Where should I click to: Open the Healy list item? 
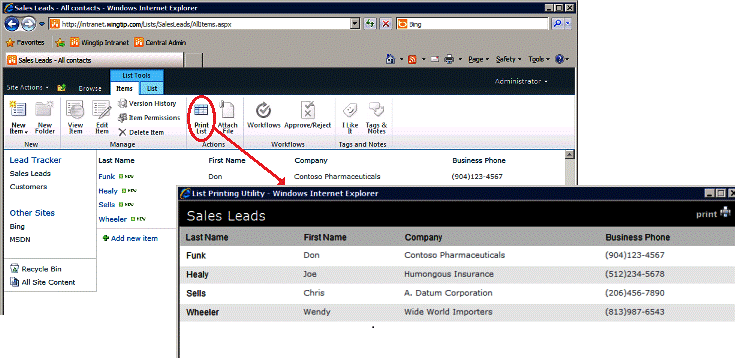(108, 191)
